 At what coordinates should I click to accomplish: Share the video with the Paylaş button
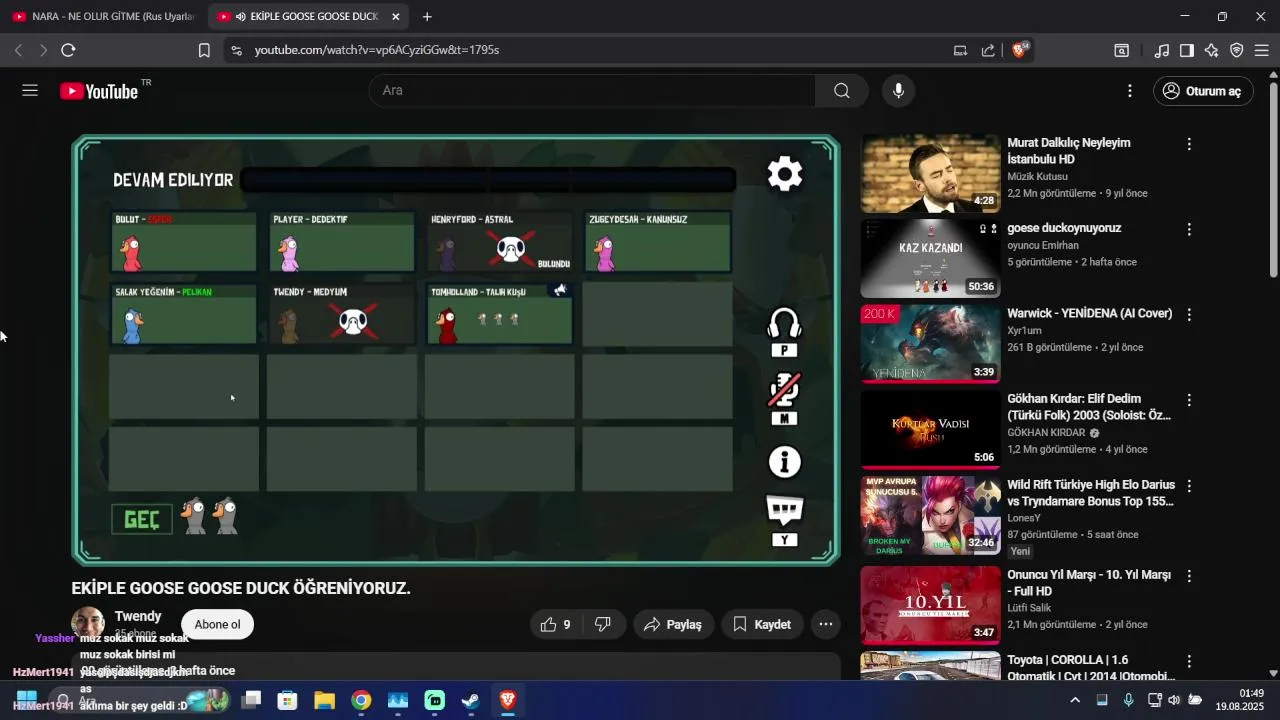(673, 624)
